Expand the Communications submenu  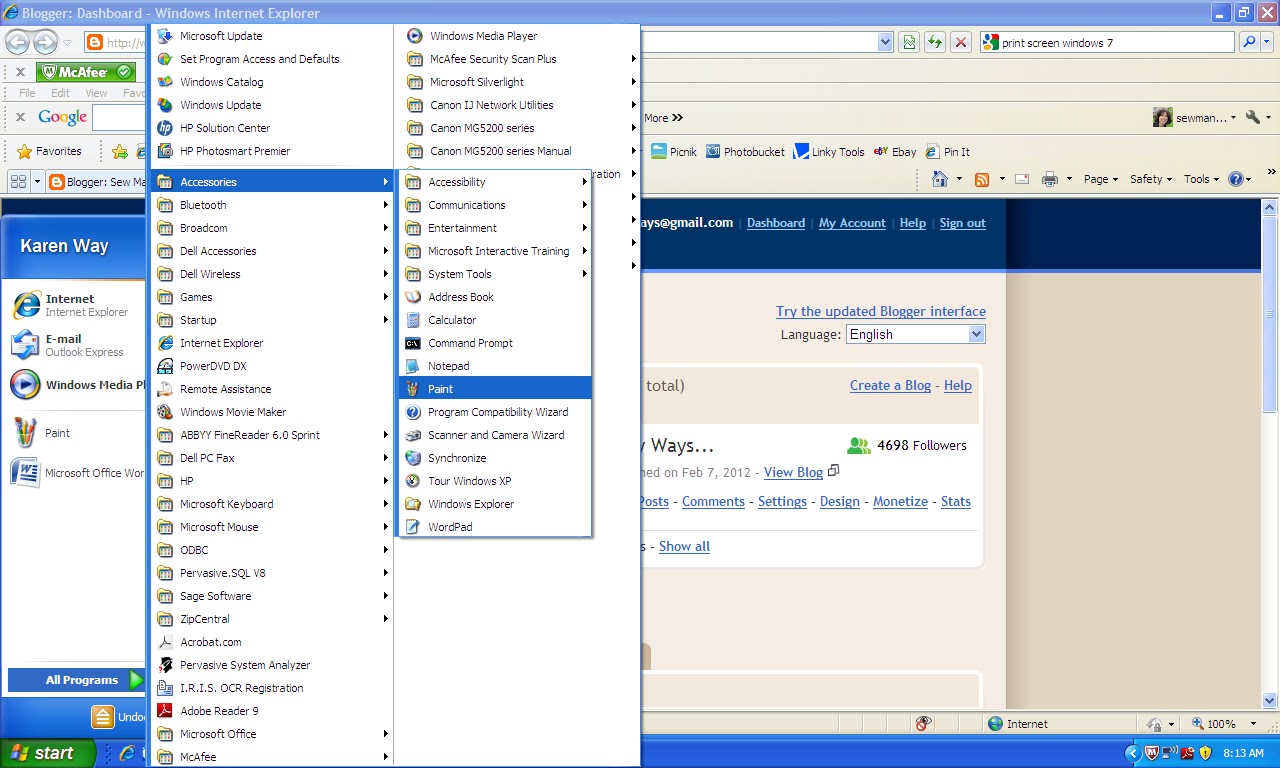pyautogui.click(x=495, y=205)
